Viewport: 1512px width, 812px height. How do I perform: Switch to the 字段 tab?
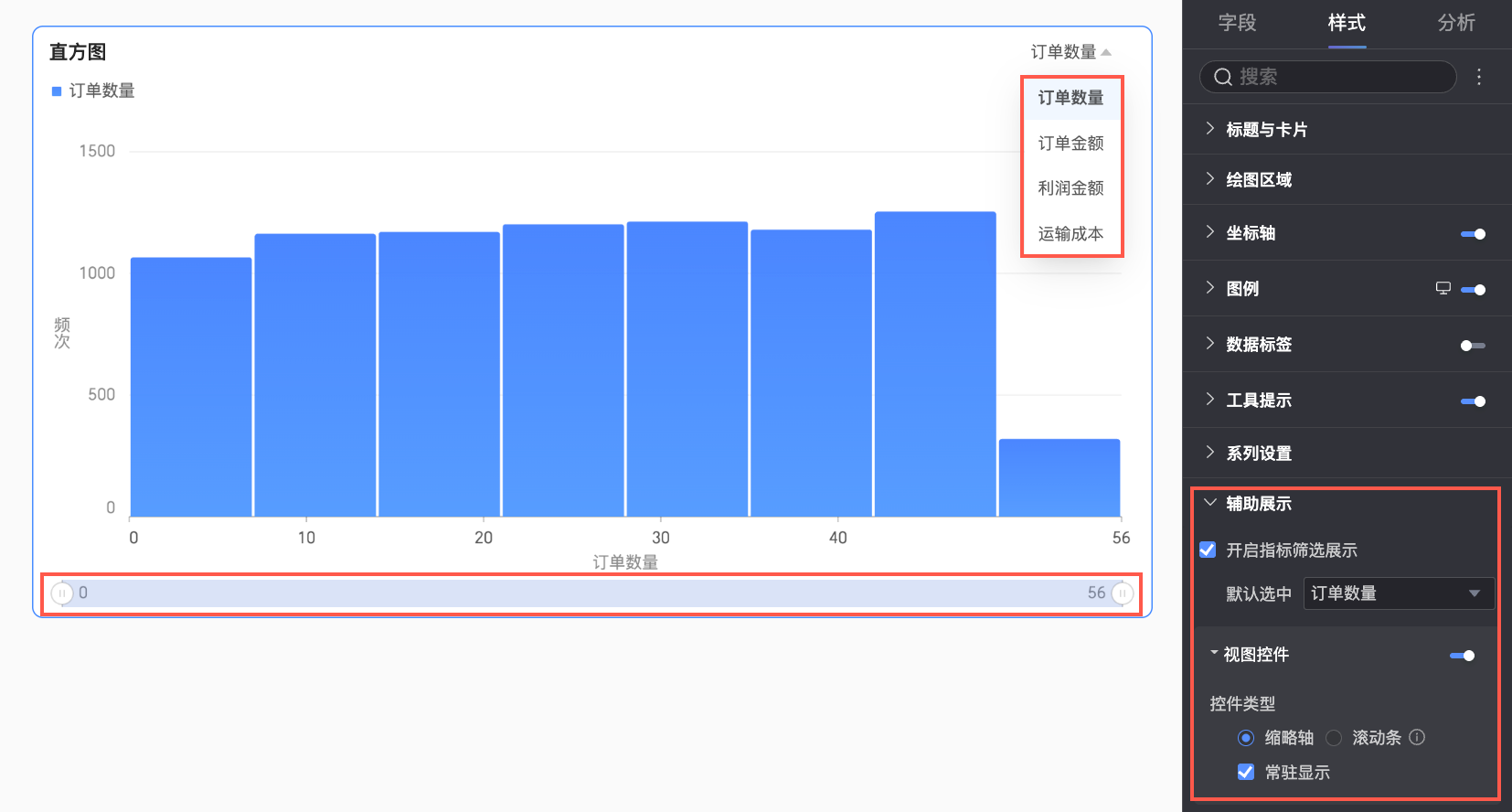(1237, 23)
